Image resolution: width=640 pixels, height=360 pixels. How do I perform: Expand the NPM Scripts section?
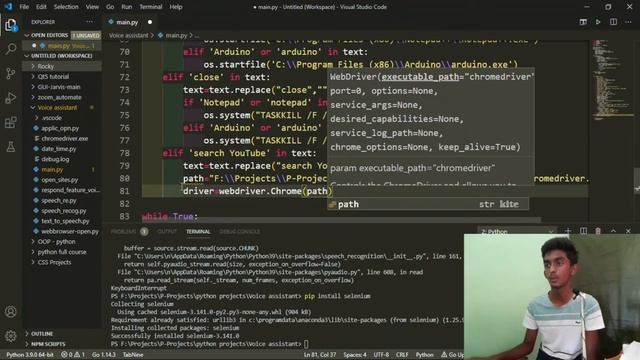(x=61, y=344)
